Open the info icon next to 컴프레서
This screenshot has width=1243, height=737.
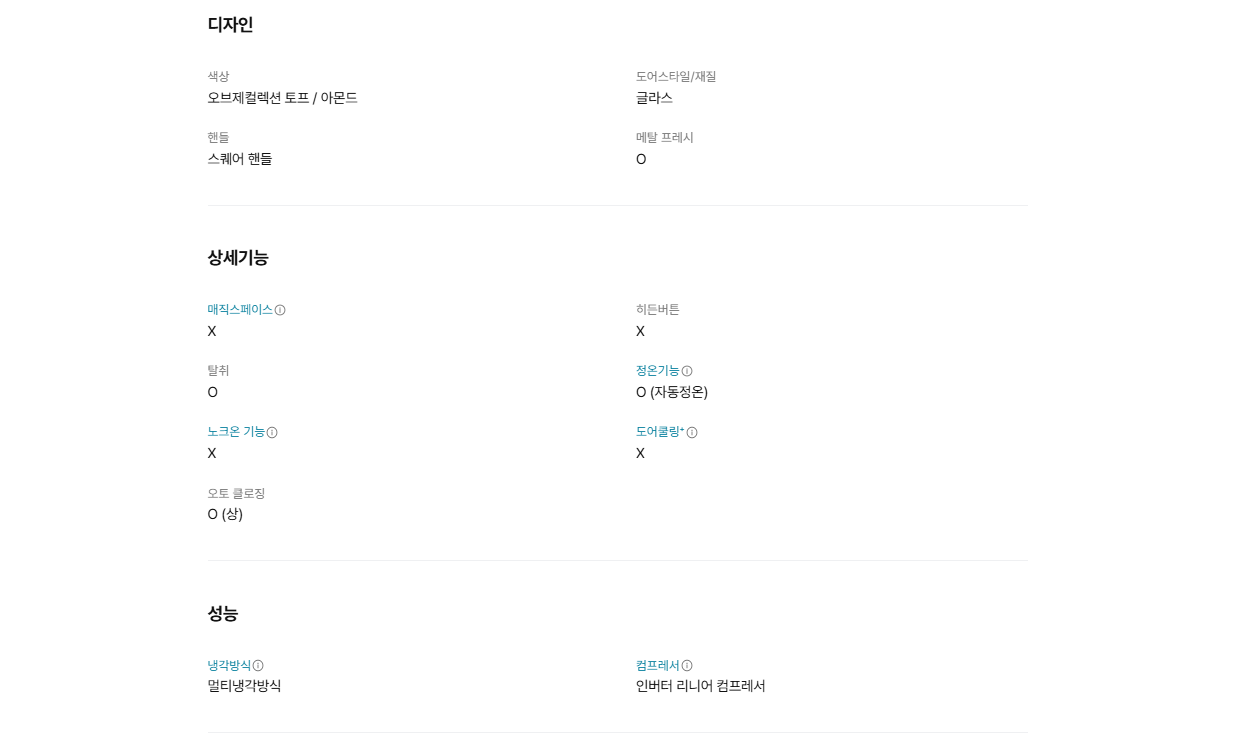687,665
